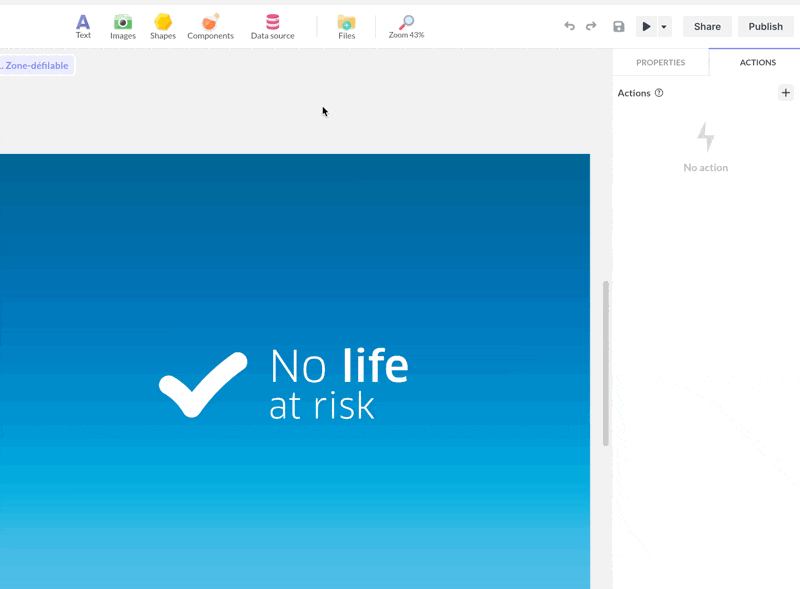Redo the last change

pos(592,26)
